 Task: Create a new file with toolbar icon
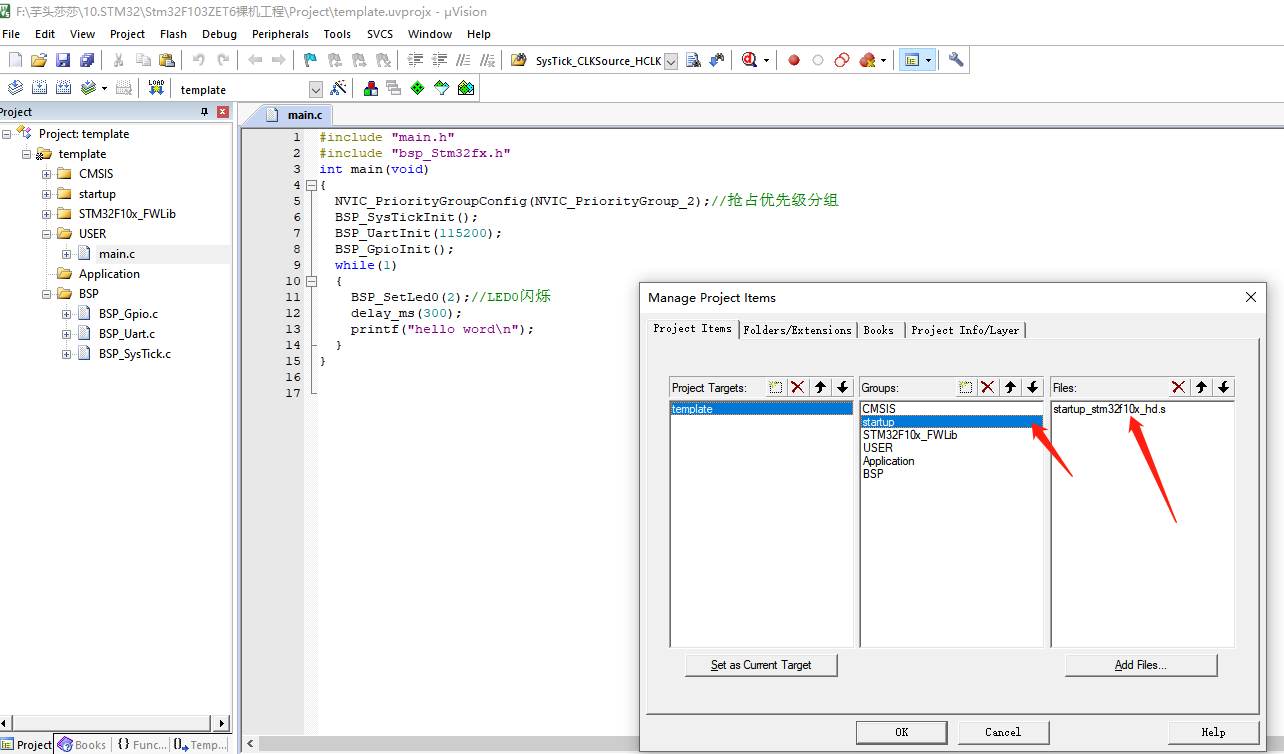point(15,60)
